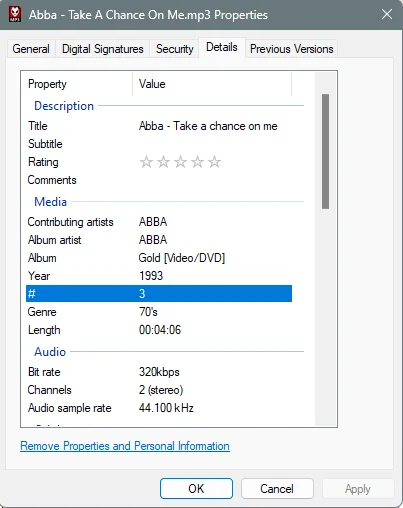Viewport: 403px width, 508px height.
Task: Switch to the General tab
Action: [x=31, y=49]
